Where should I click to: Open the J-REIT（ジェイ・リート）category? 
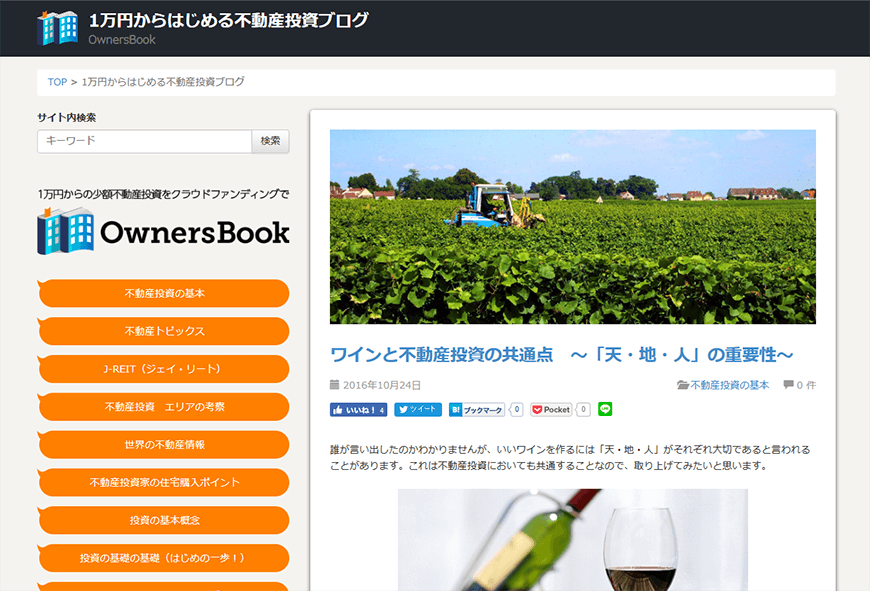164,368
